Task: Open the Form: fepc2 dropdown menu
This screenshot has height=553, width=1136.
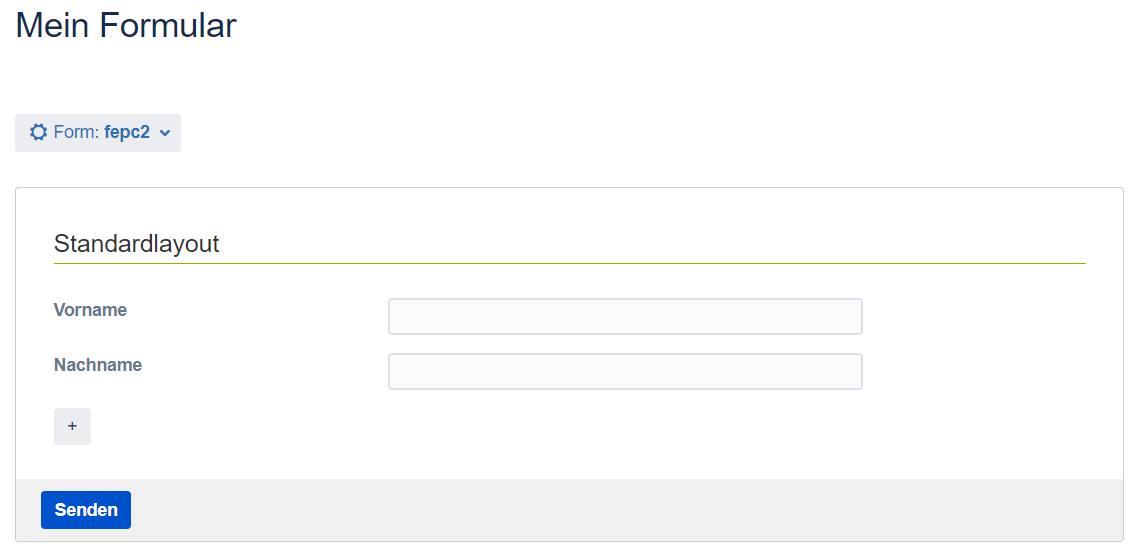Action: pyautogui.click(x=98, y=132)
